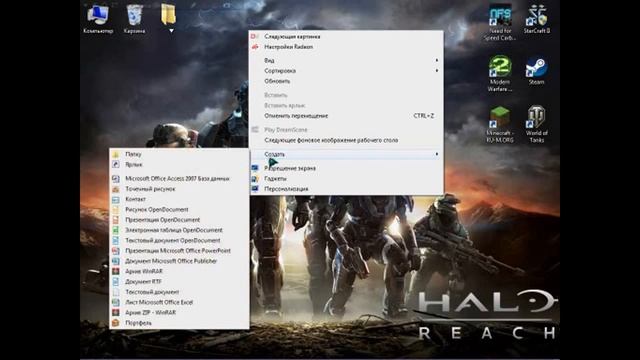Create a Документ RTF
The height and width of the screenshot is (360, 640).
(x=179, y=282)
